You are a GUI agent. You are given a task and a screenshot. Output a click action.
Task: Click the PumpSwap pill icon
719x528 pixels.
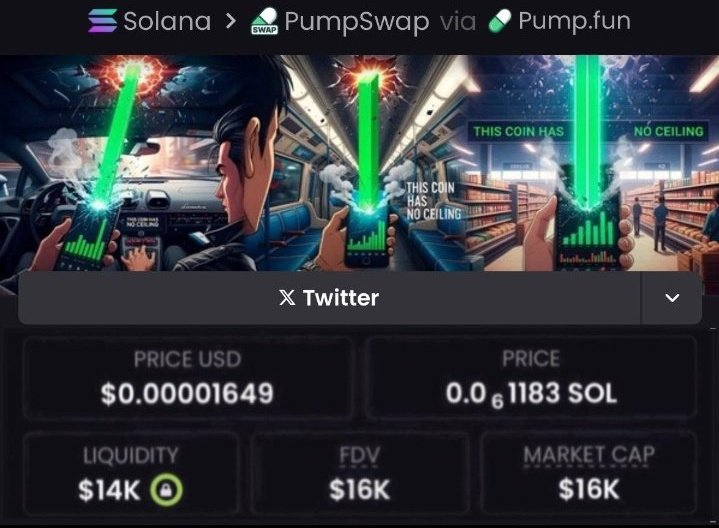point(265,22)
